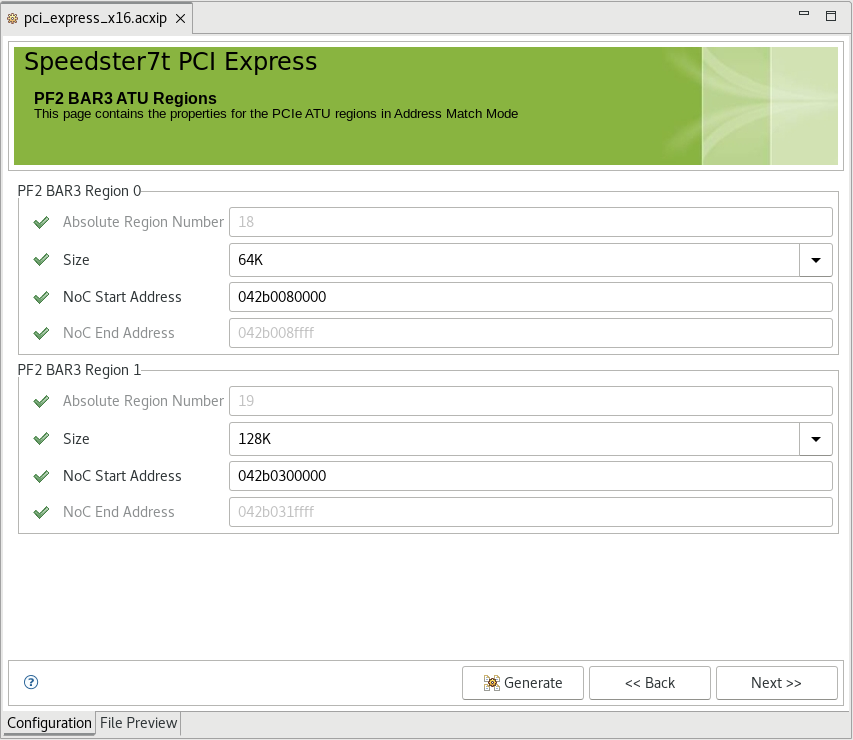
Task: Open the Size dropdown for PF2 BAR3 Region 0
Action: click(x=815, y=260)
